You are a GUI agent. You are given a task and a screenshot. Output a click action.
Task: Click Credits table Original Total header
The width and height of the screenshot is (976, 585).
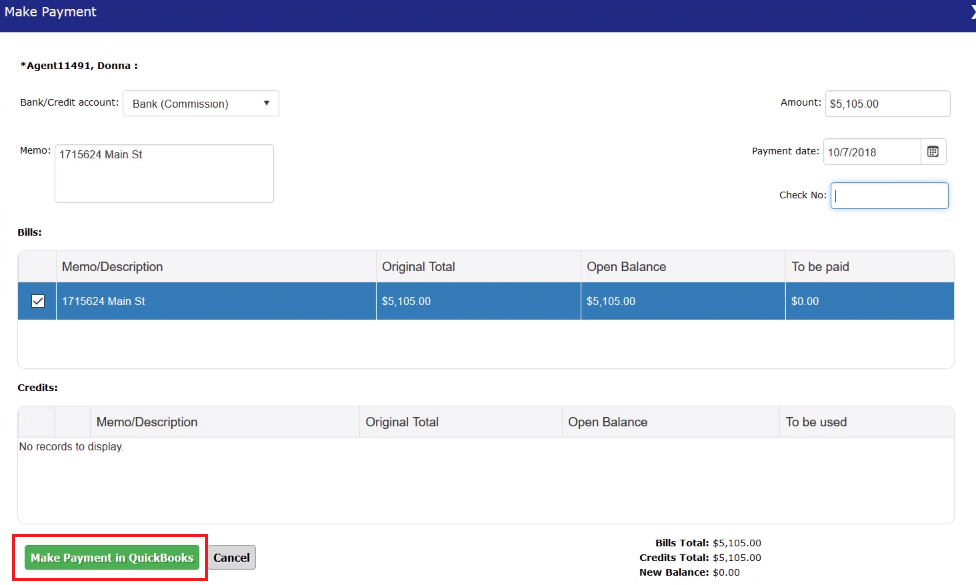[x=402, y=422]
